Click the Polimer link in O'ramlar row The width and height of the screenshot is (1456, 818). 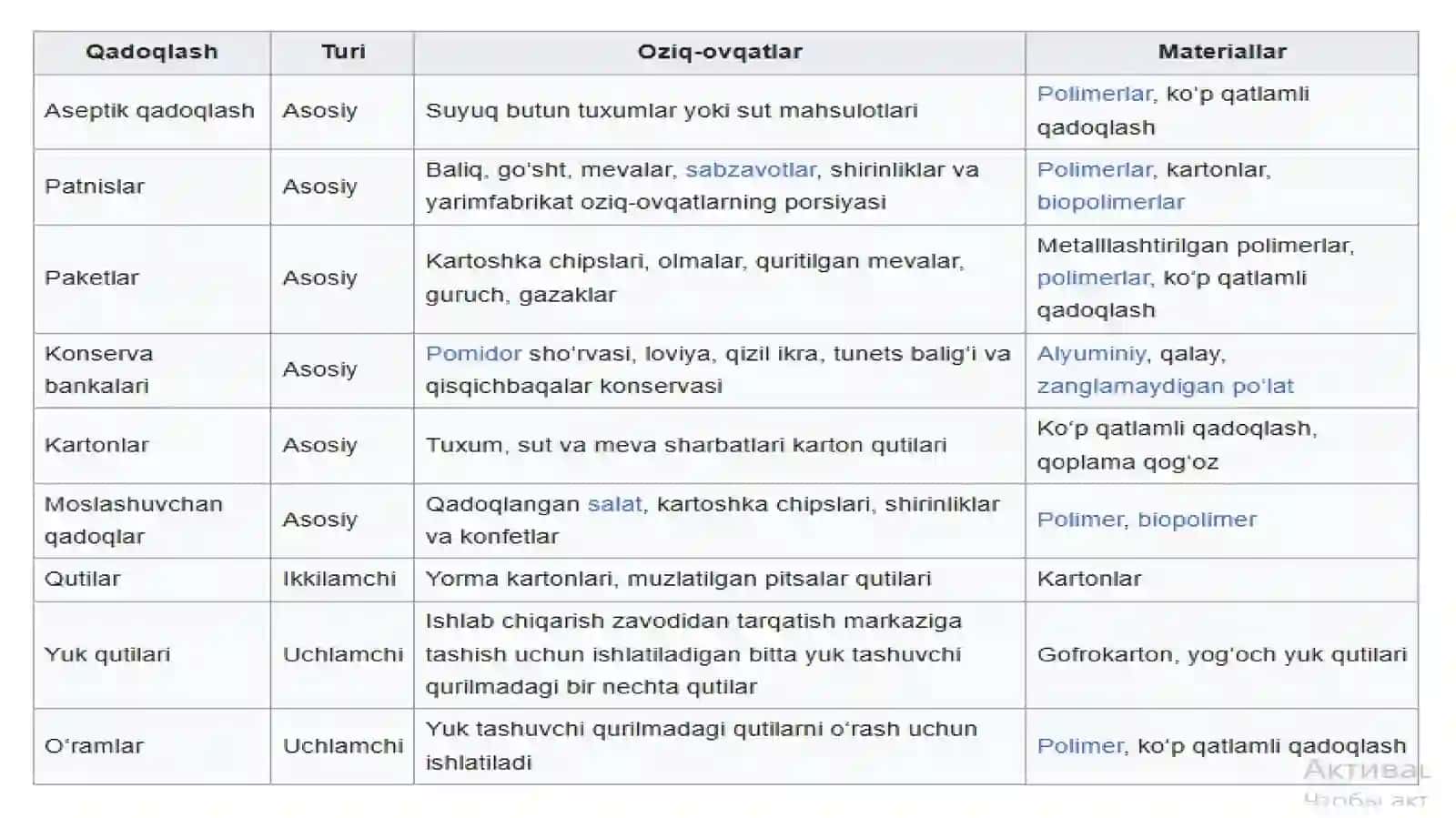pos(1080,746)
